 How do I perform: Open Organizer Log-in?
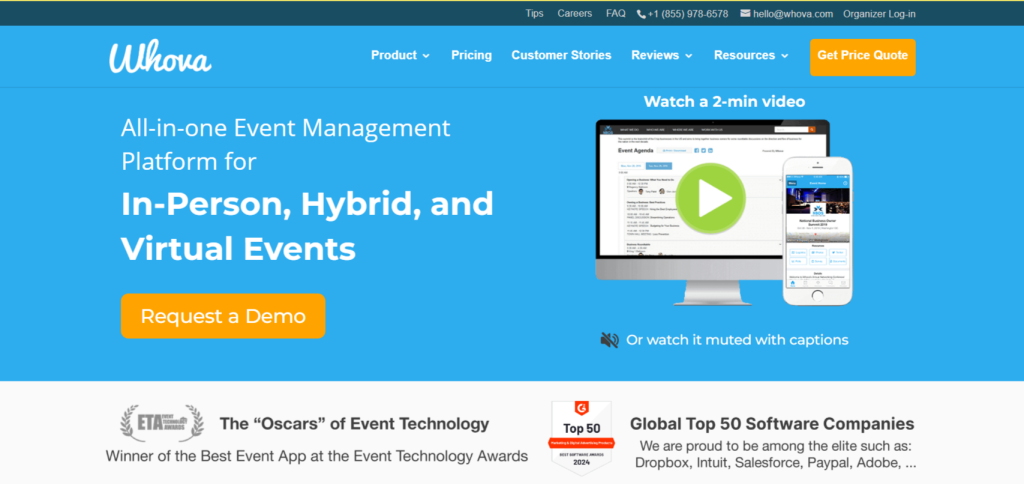point(879,14)
